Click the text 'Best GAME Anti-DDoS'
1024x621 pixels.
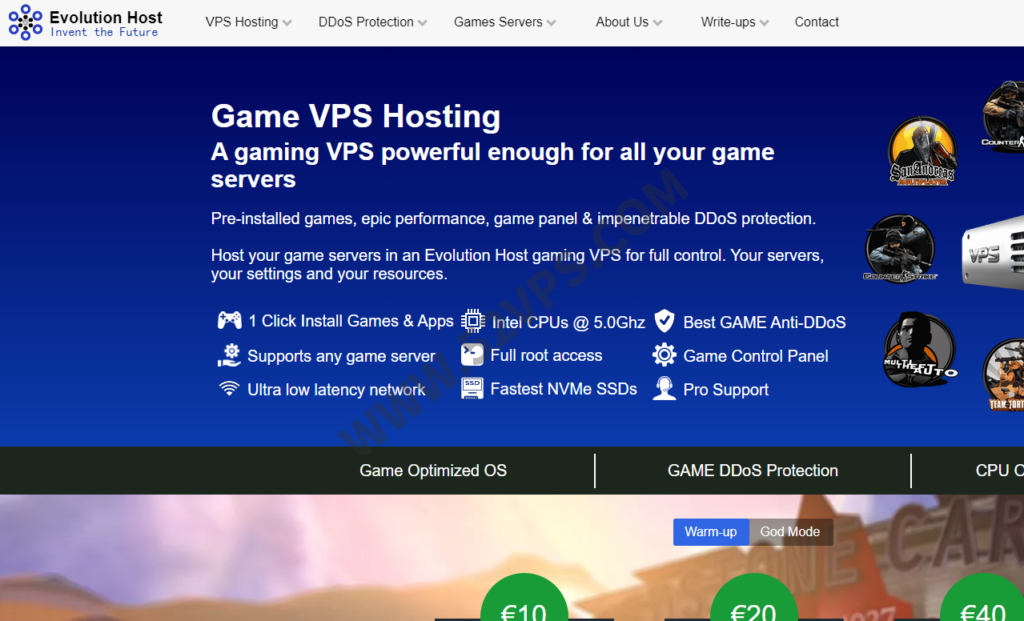764,322
